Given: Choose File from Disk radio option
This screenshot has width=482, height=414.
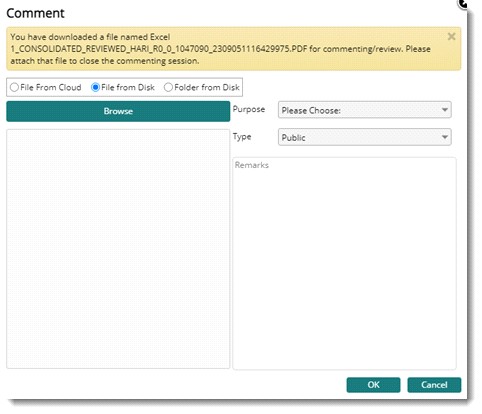Looking at the screenshot, I should [x=95, y=88].
